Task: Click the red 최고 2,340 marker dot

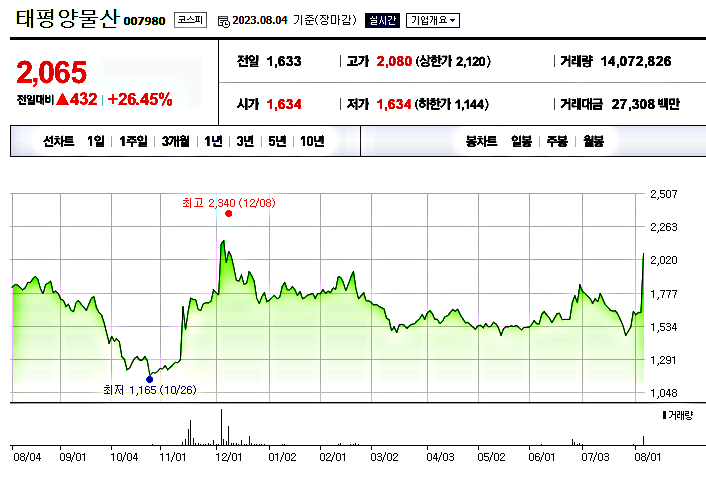Action: [228, 213]
